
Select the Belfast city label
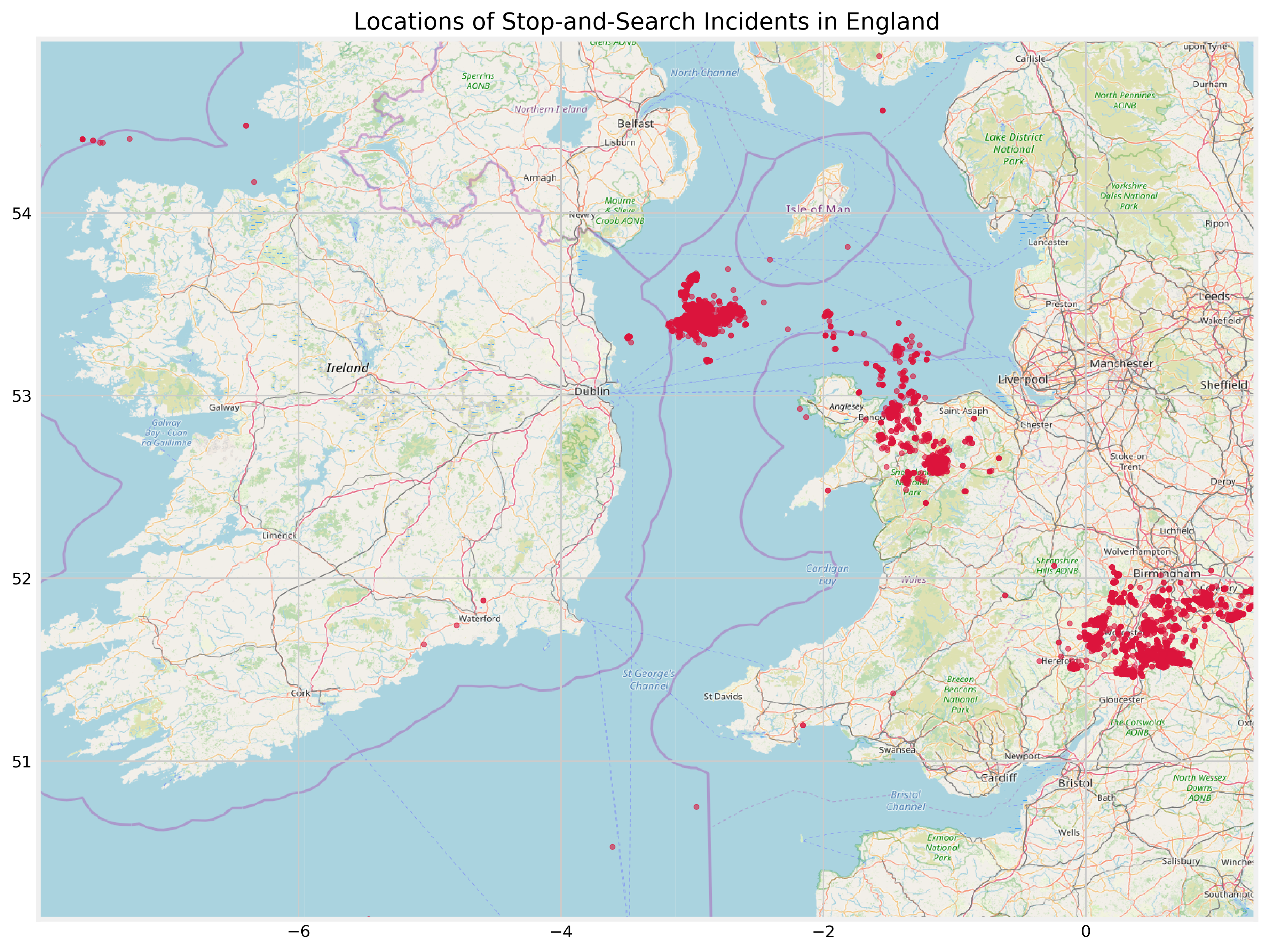[x=635, y=124]
